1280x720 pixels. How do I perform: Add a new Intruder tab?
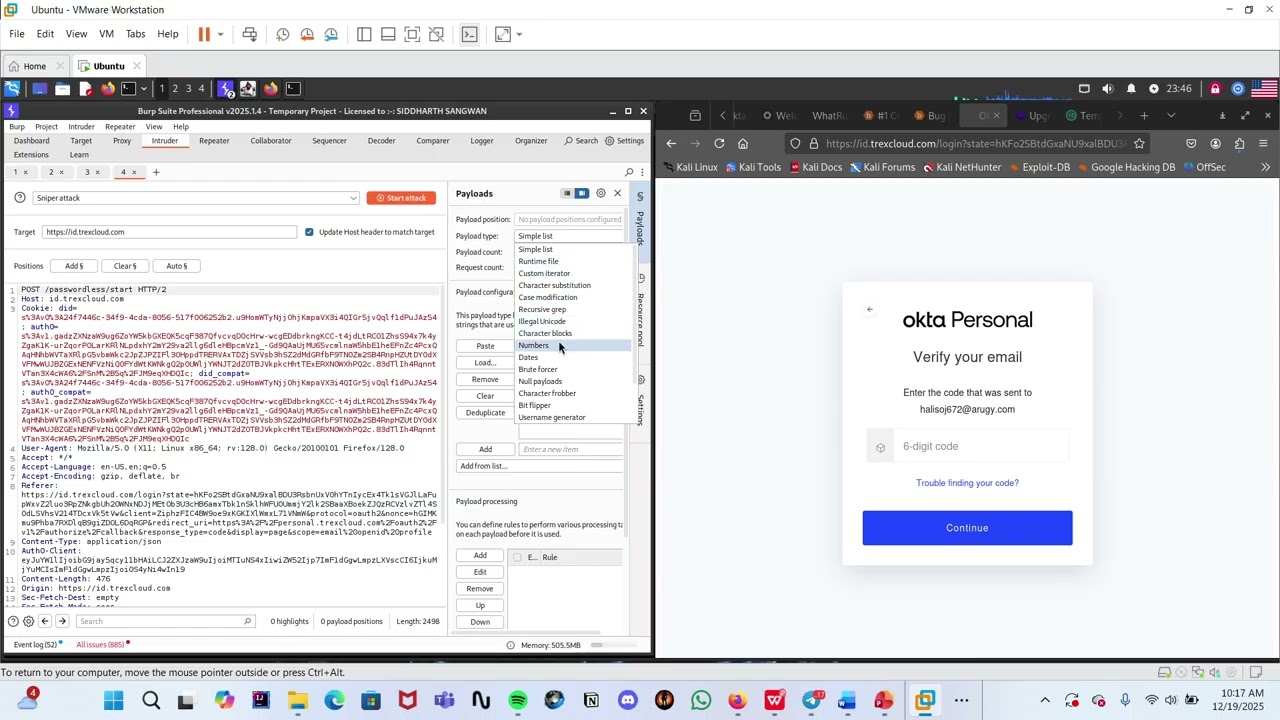tap(156, 172)
